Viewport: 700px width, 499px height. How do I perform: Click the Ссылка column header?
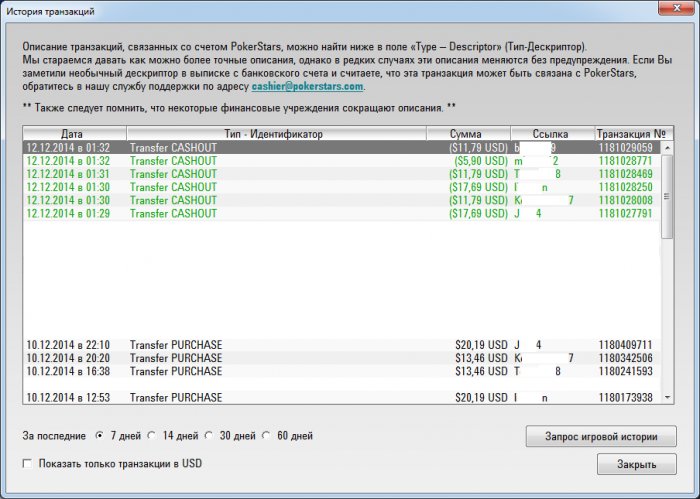(x=550, y=134)
